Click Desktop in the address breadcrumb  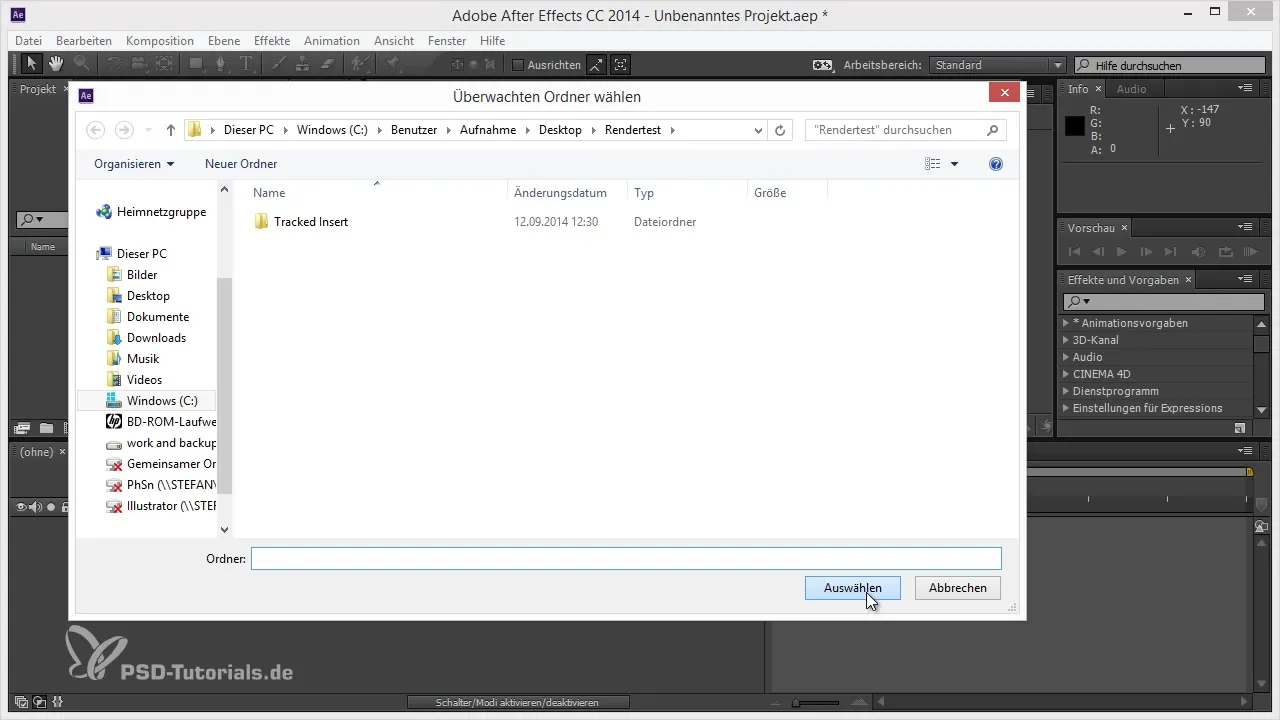(560, 130)
